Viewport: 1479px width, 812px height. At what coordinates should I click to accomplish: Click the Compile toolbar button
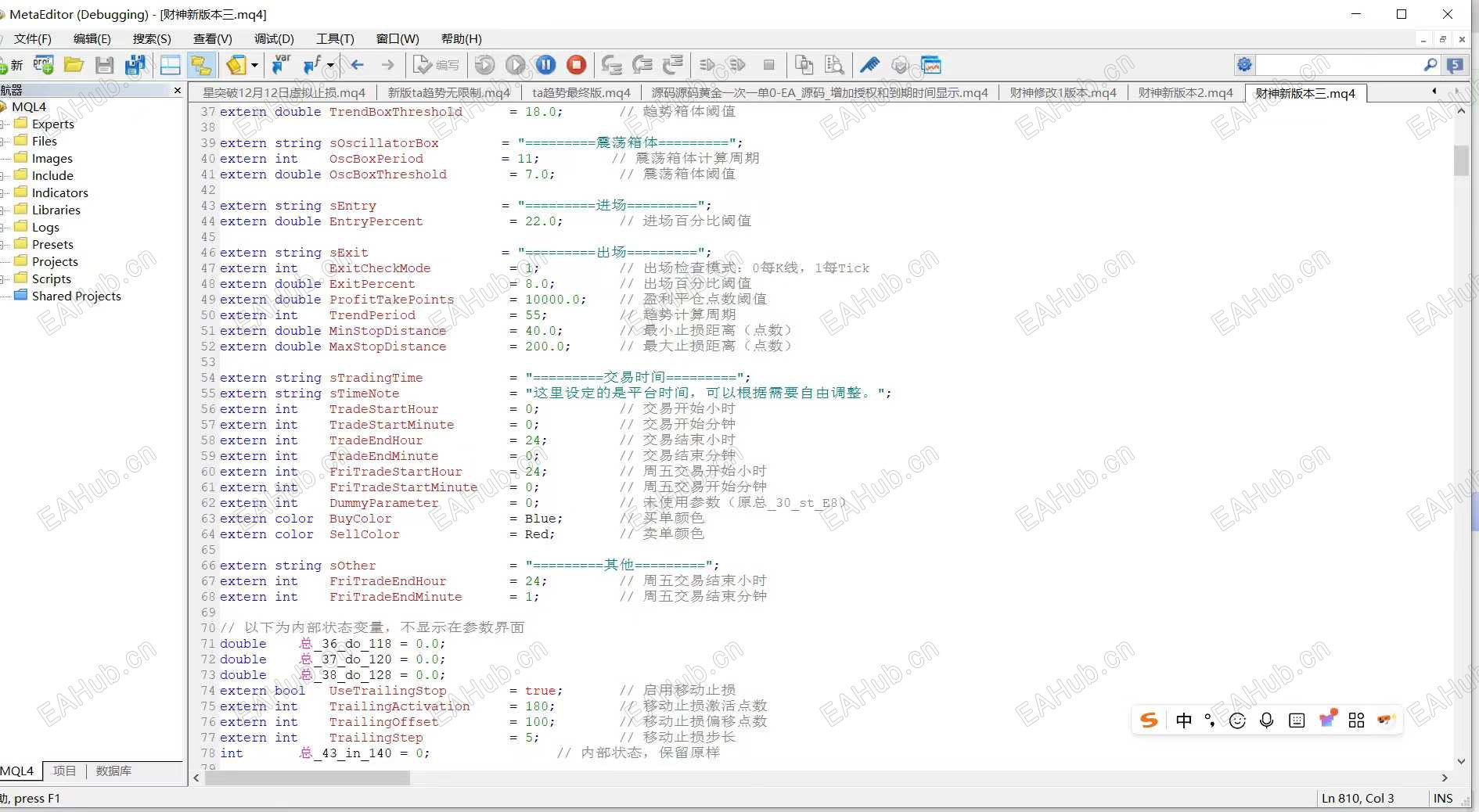436,66
